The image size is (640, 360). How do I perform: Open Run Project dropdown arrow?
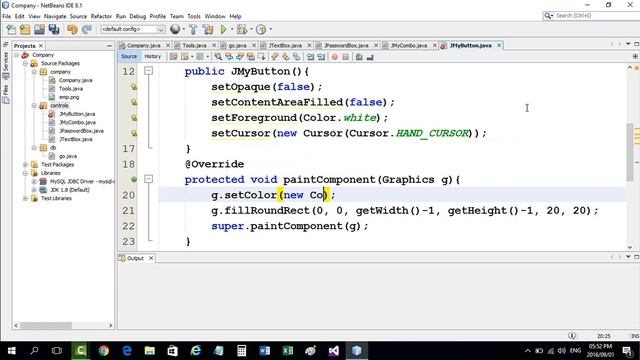[232, 29]
